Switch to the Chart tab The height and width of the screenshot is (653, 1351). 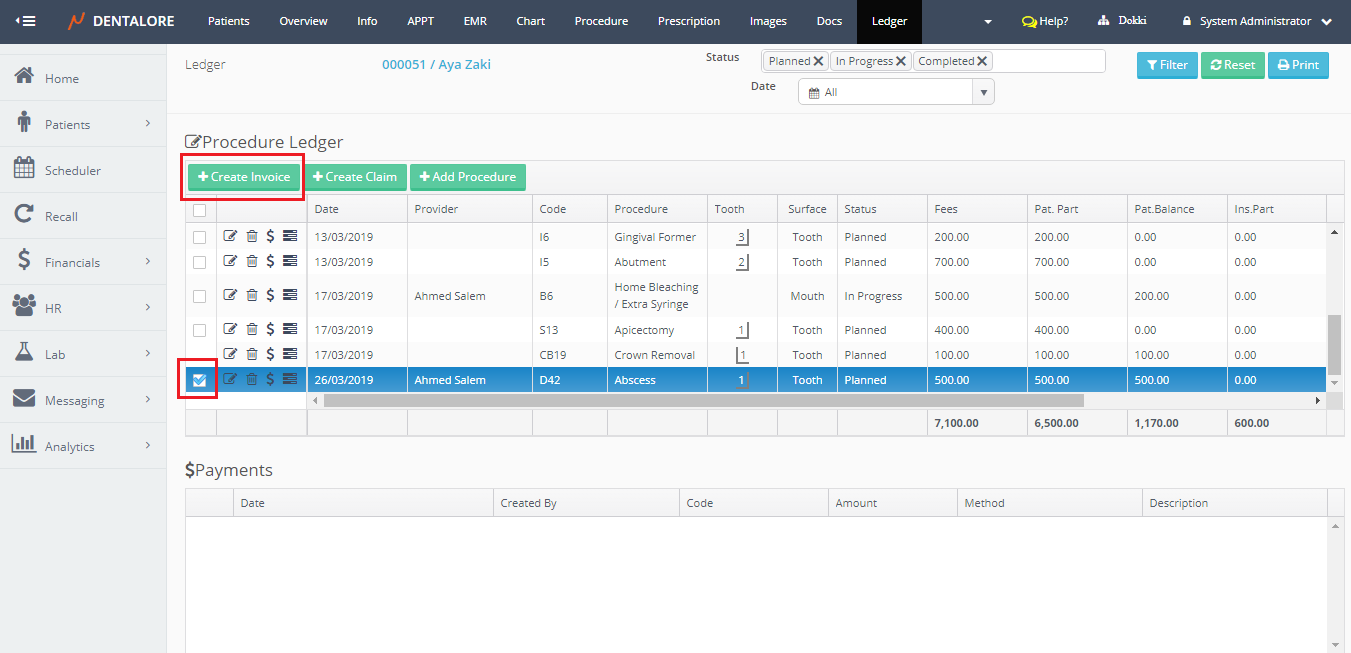click(530, 21)
